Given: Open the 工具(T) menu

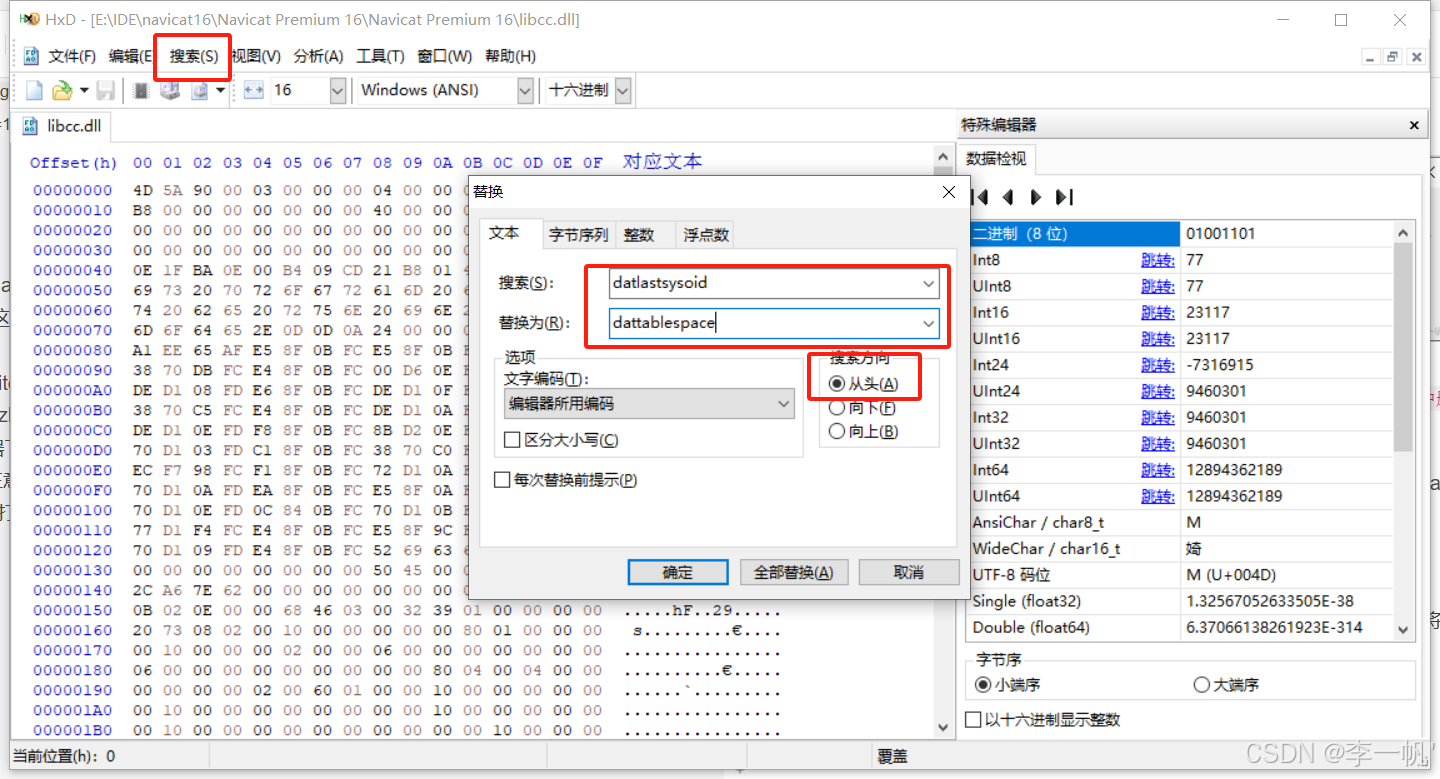Looking at the screenshot, I should coord(380,56).
